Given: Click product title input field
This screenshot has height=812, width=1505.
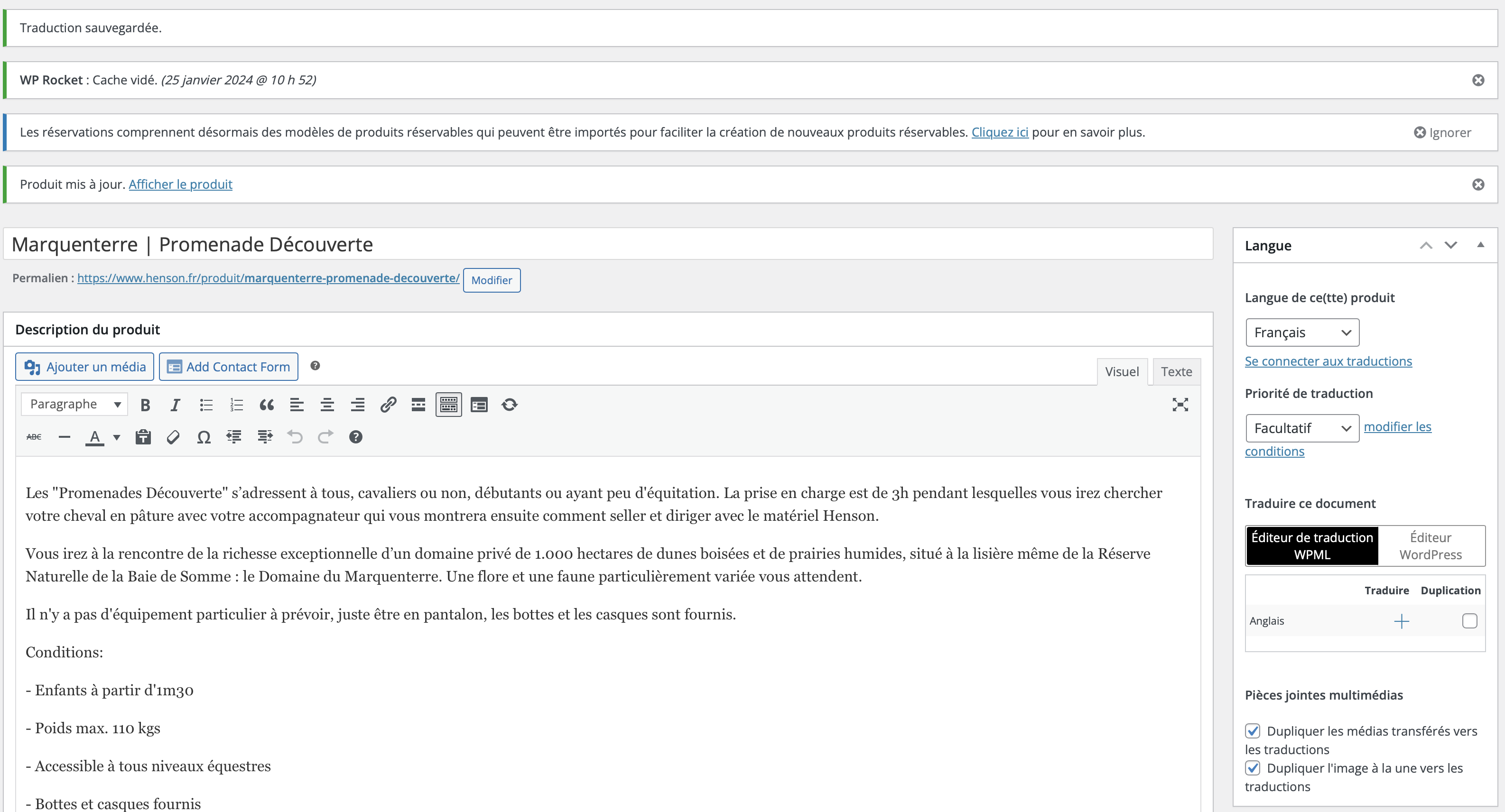Looking at the screenshot, I should [608, 244].
